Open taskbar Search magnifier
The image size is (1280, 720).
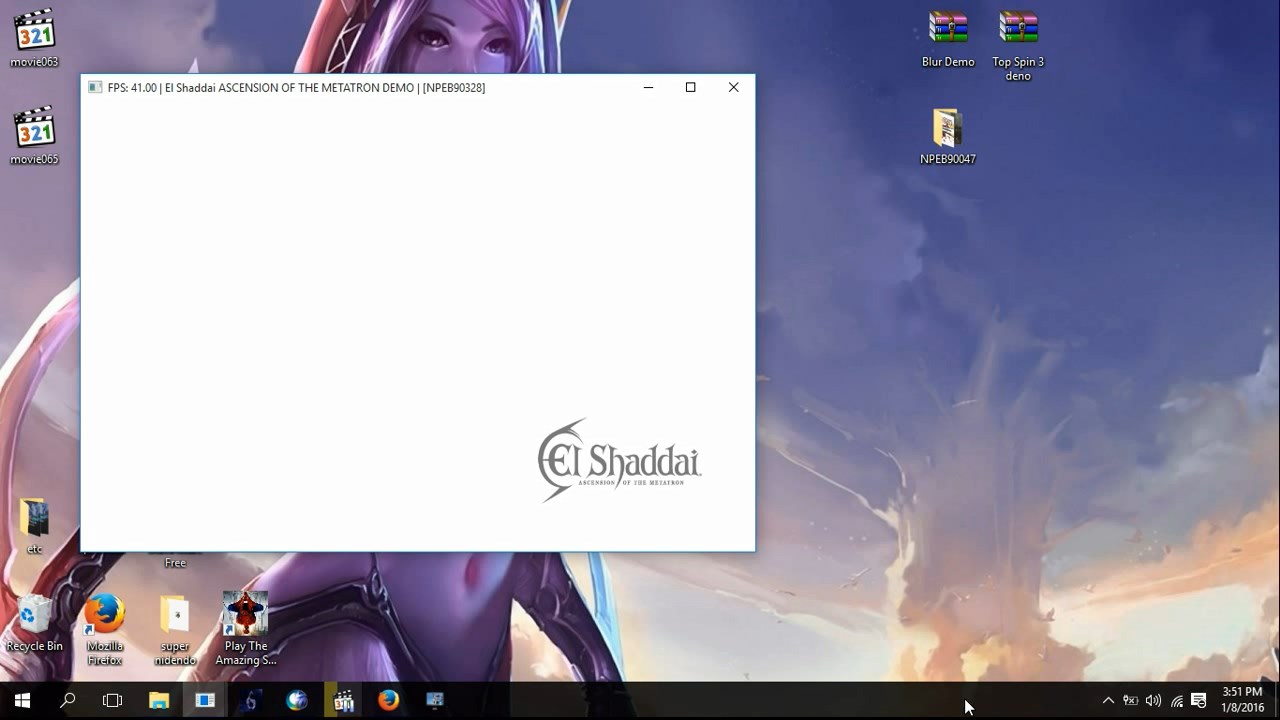[x=68, y=700]
